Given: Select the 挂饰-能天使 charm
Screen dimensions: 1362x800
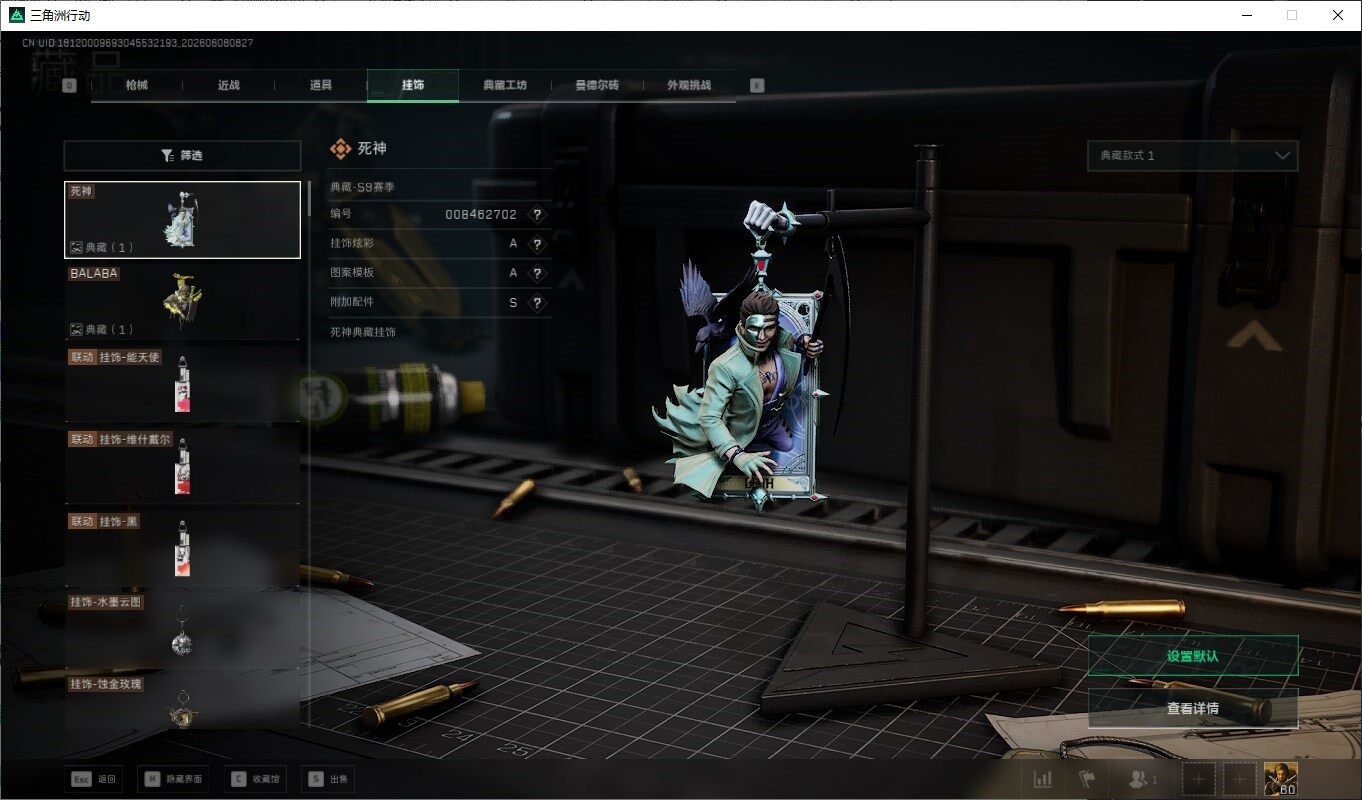Looking at the screenshot, I should (x=182, y=384).
